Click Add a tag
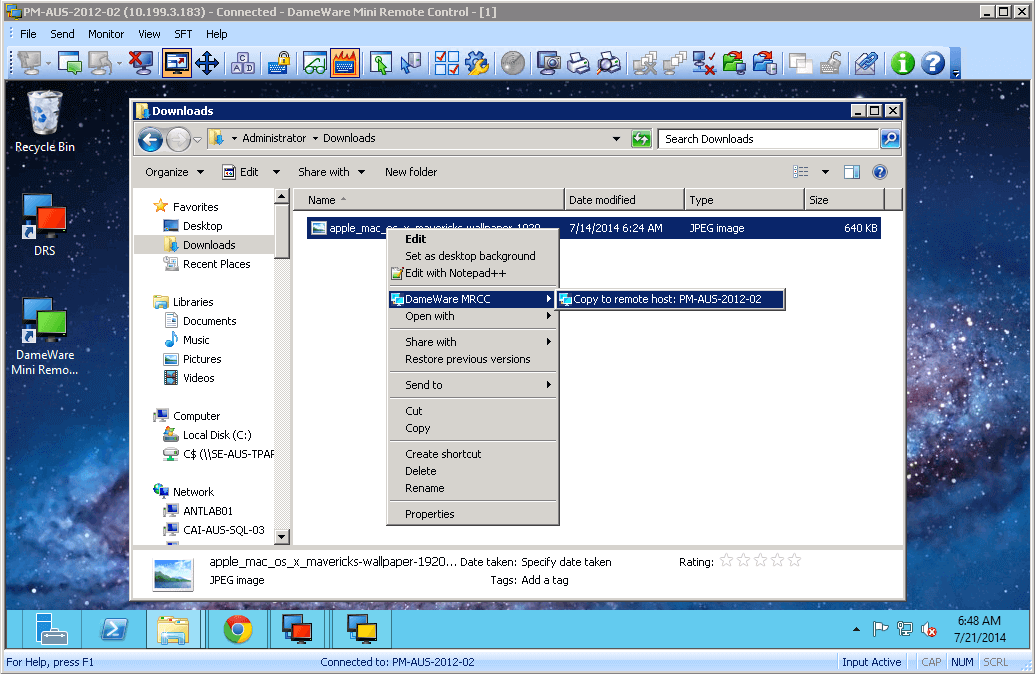 tap(545, 580)
